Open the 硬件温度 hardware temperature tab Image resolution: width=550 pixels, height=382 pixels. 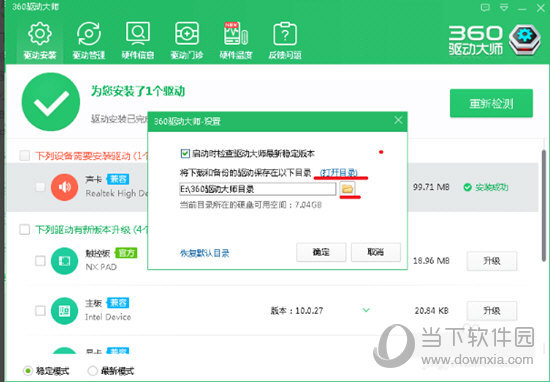click(236, 41)
